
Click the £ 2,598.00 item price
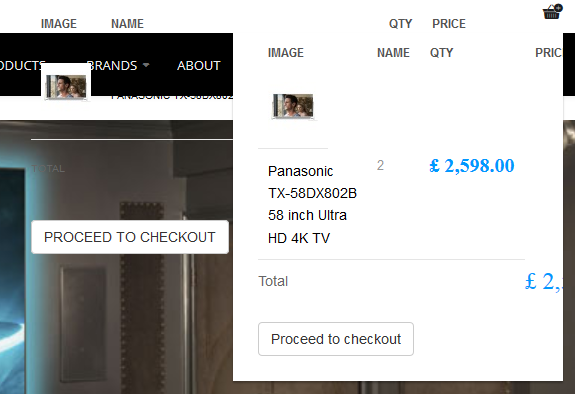point(472,166)
